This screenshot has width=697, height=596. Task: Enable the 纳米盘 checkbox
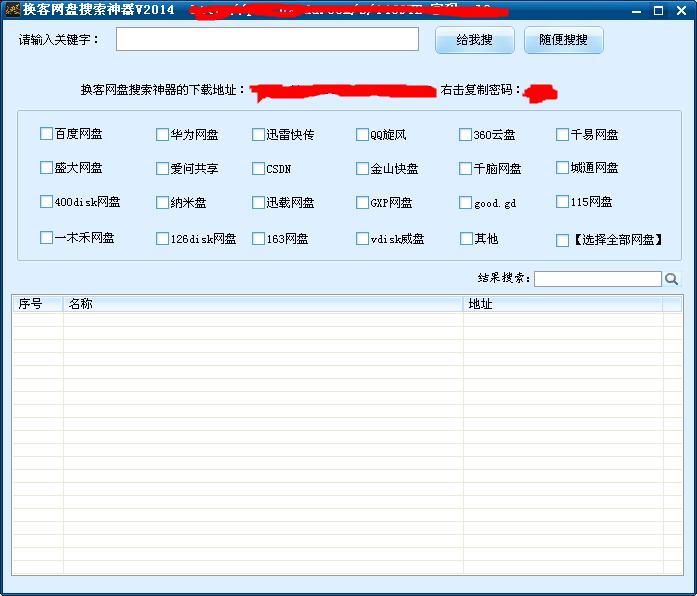click(x=162, y=202)
